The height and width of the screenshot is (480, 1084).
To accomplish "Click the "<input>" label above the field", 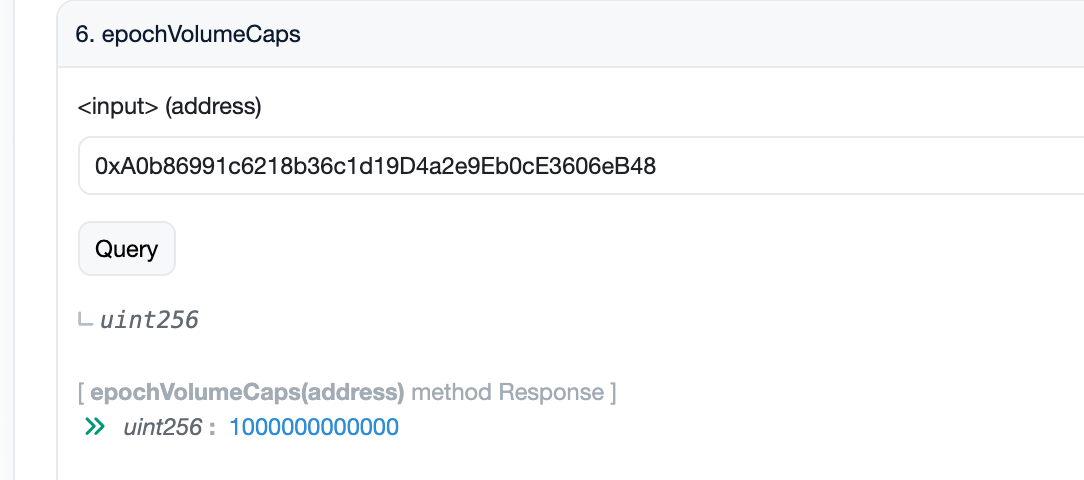I will (x=118, y=107).
